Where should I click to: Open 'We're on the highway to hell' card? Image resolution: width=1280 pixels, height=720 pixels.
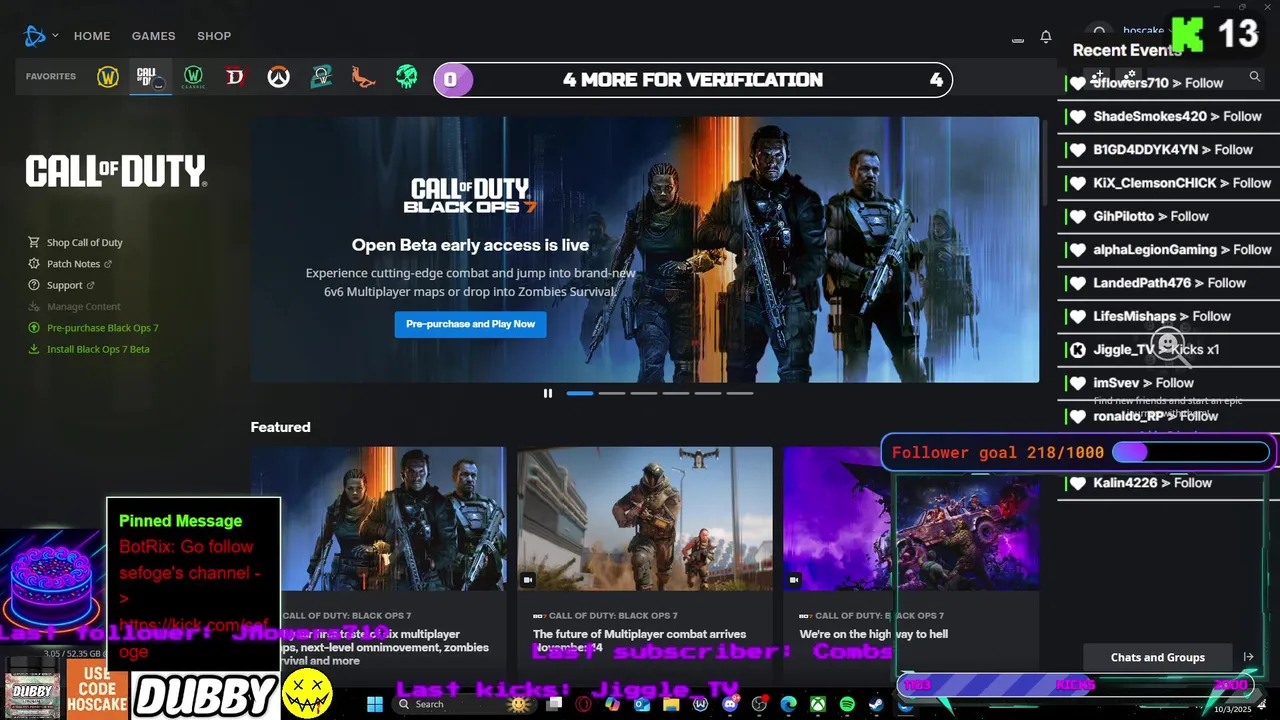[911, 559]
